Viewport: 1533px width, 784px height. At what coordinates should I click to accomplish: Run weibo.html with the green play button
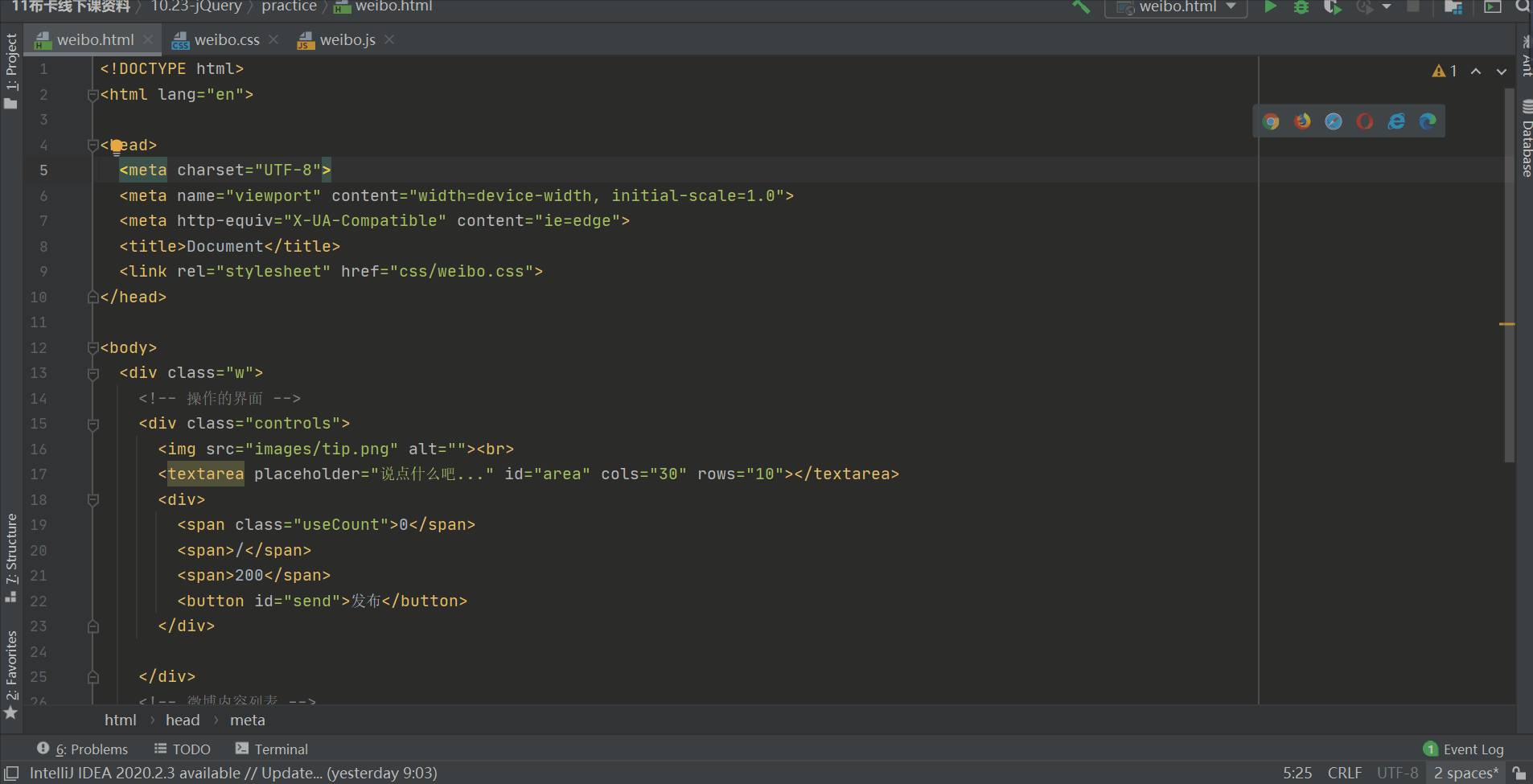[1270, 6]
